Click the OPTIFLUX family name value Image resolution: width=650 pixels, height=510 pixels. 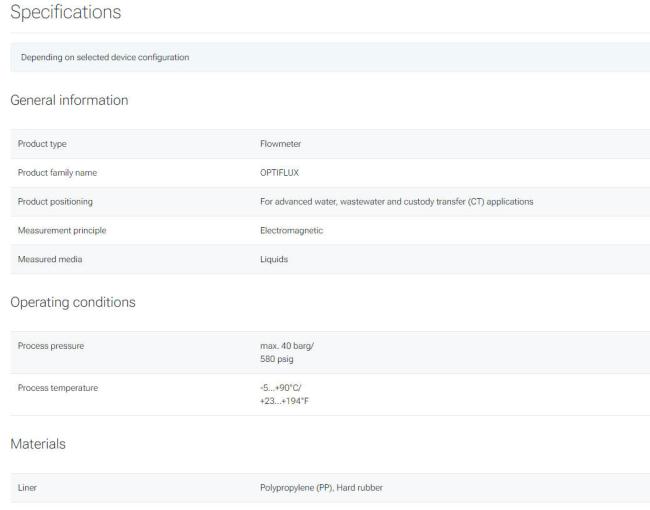coord(279,172)
